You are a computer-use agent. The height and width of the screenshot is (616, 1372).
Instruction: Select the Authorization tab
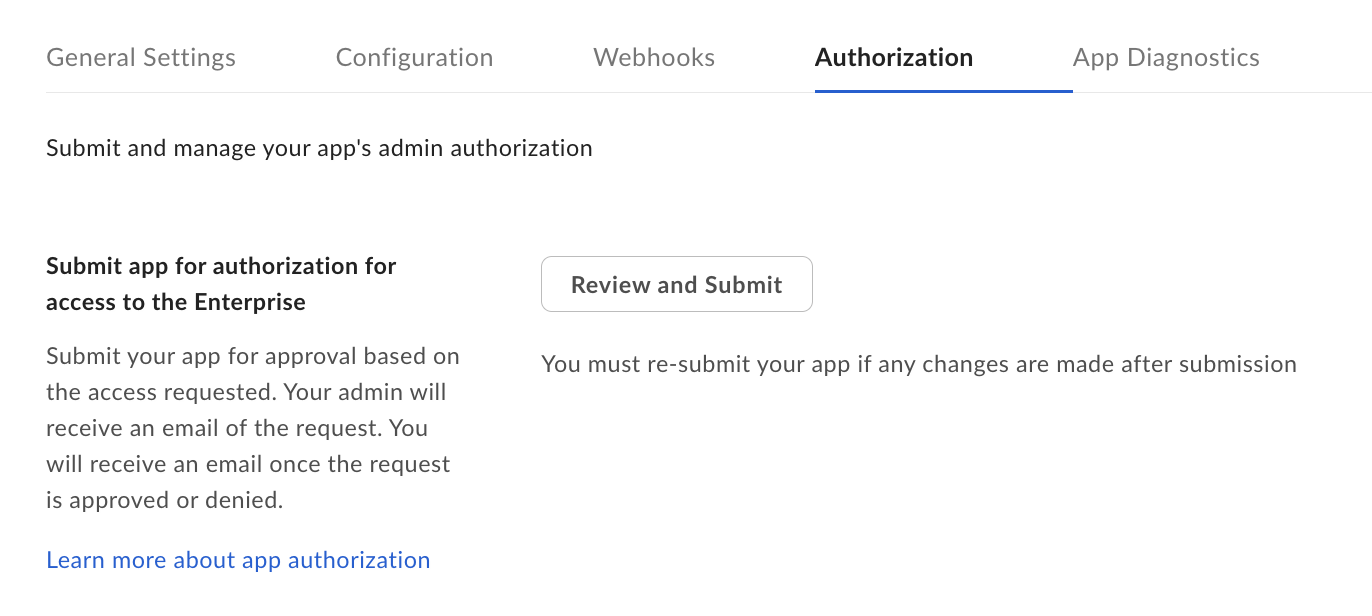click(x=893, y=58)
